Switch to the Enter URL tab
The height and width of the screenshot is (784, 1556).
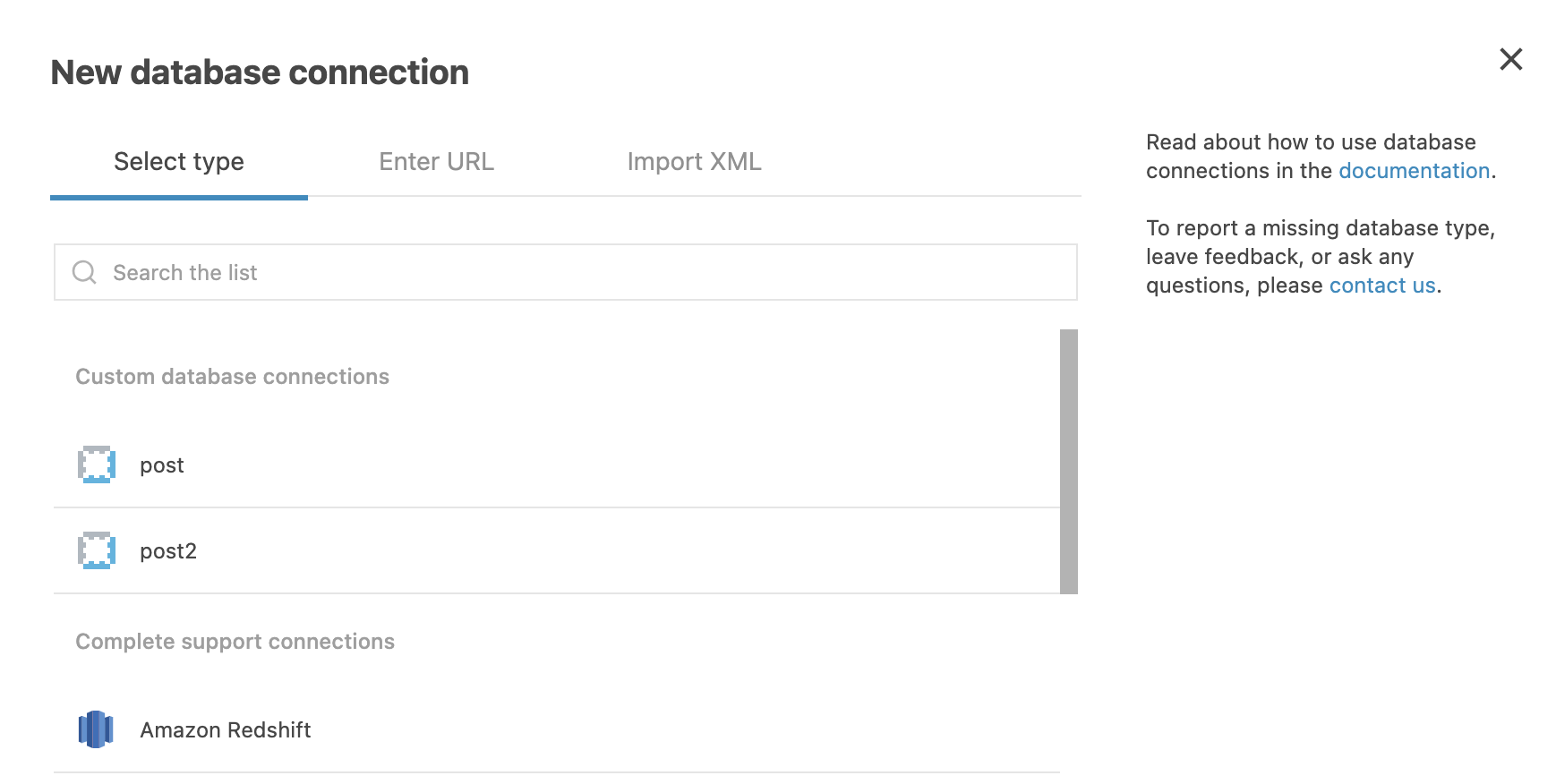[x=436, y=161]
